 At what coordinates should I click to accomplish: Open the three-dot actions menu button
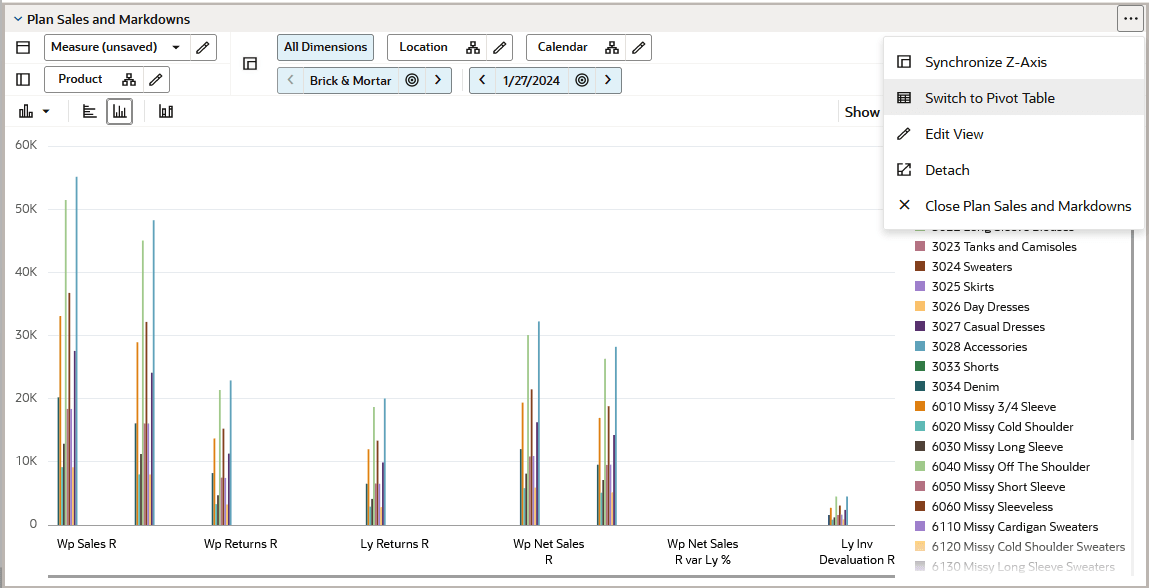tap(1128, 20)
